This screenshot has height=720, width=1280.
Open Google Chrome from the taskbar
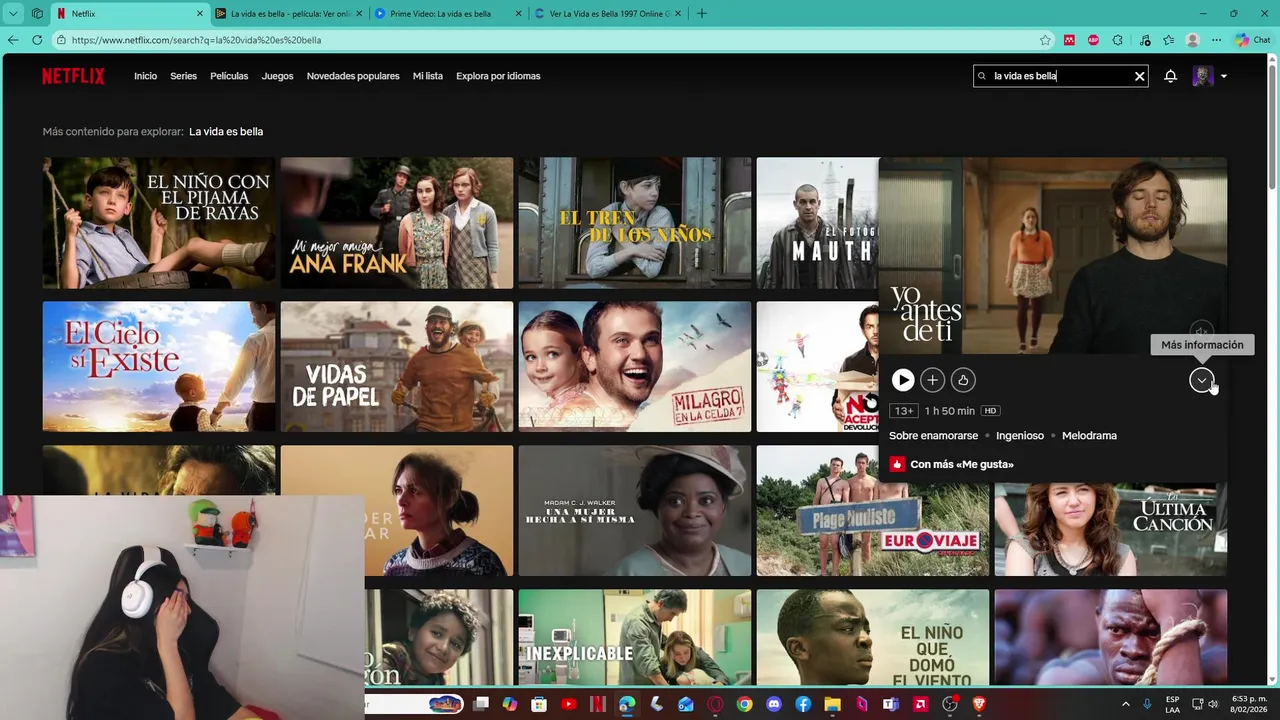click(744, 704)
